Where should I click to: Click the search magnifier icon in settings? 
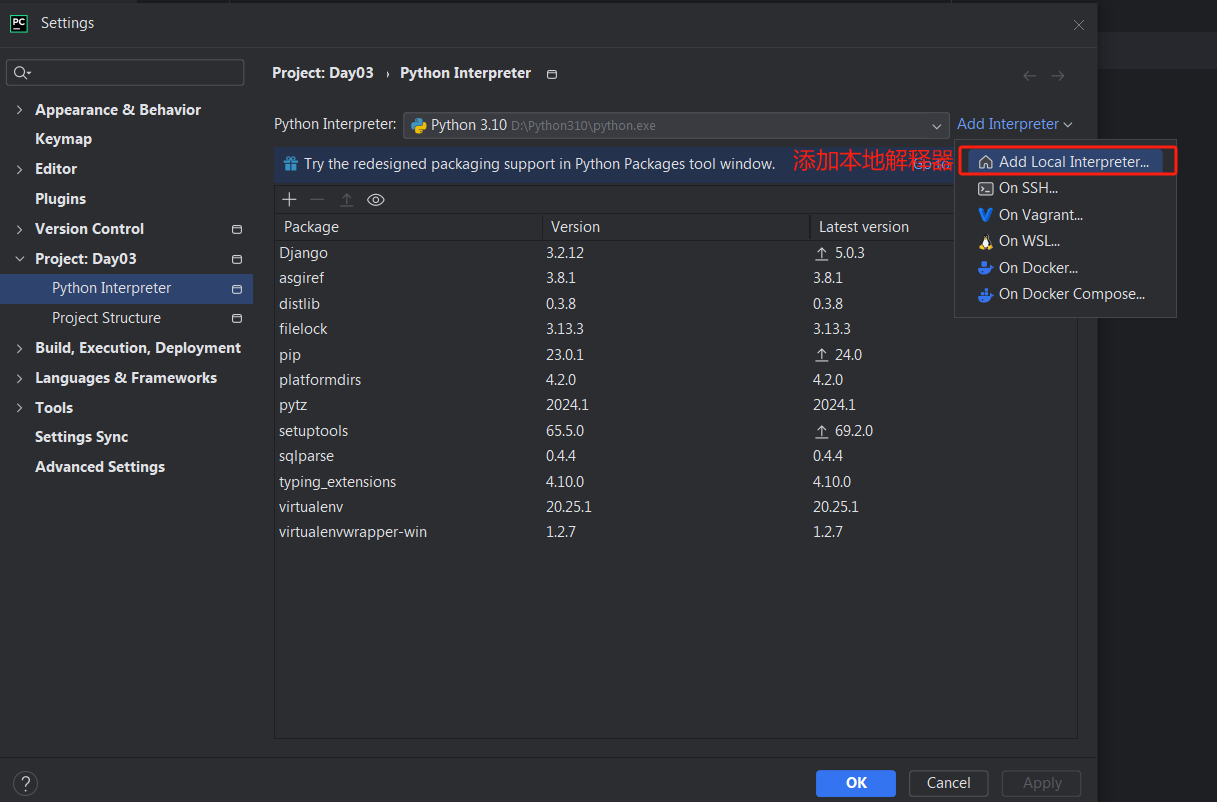(21, 73)
